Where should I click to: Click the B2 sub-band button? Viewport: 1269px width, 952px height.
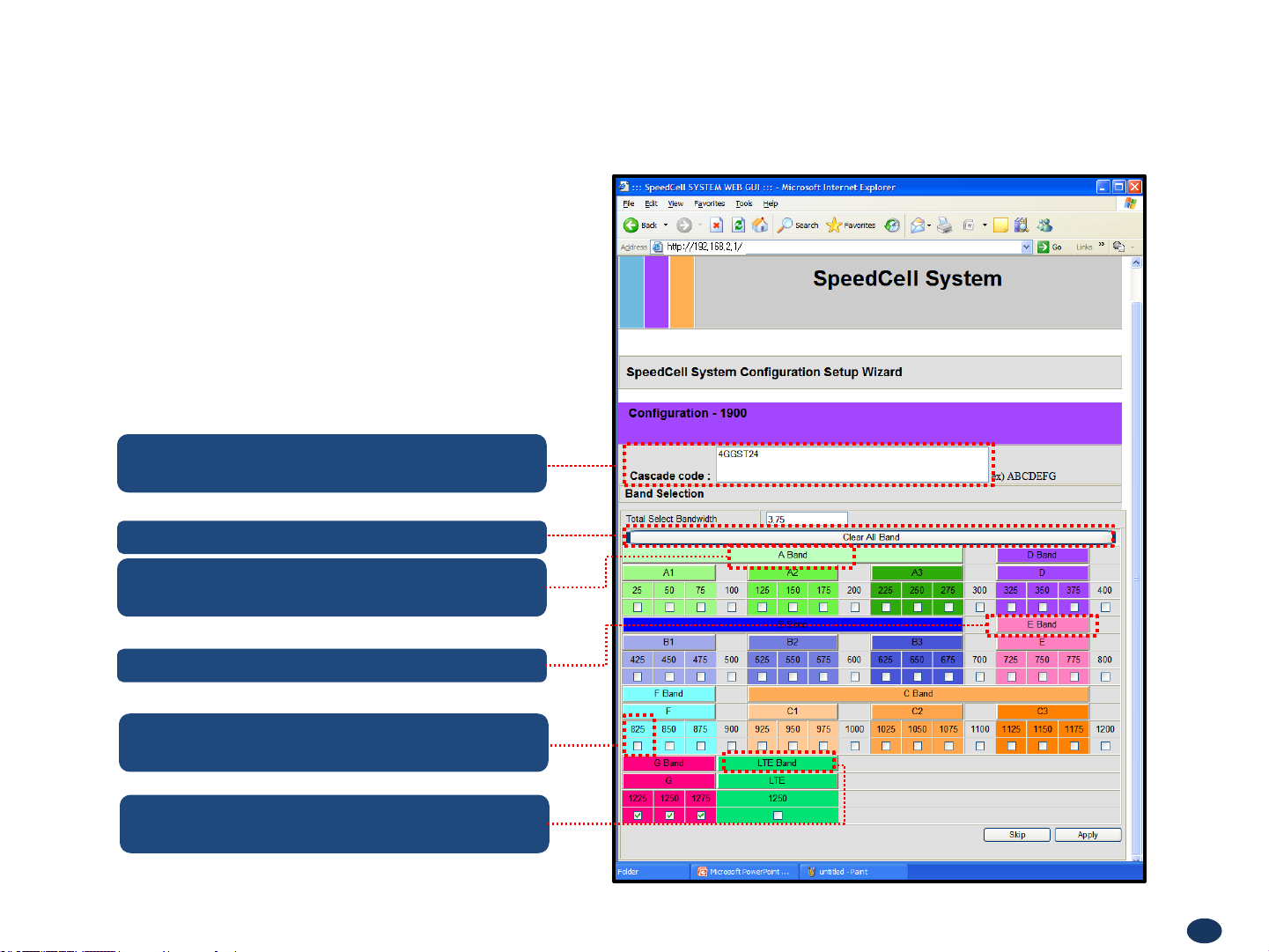tap(793, 642)
